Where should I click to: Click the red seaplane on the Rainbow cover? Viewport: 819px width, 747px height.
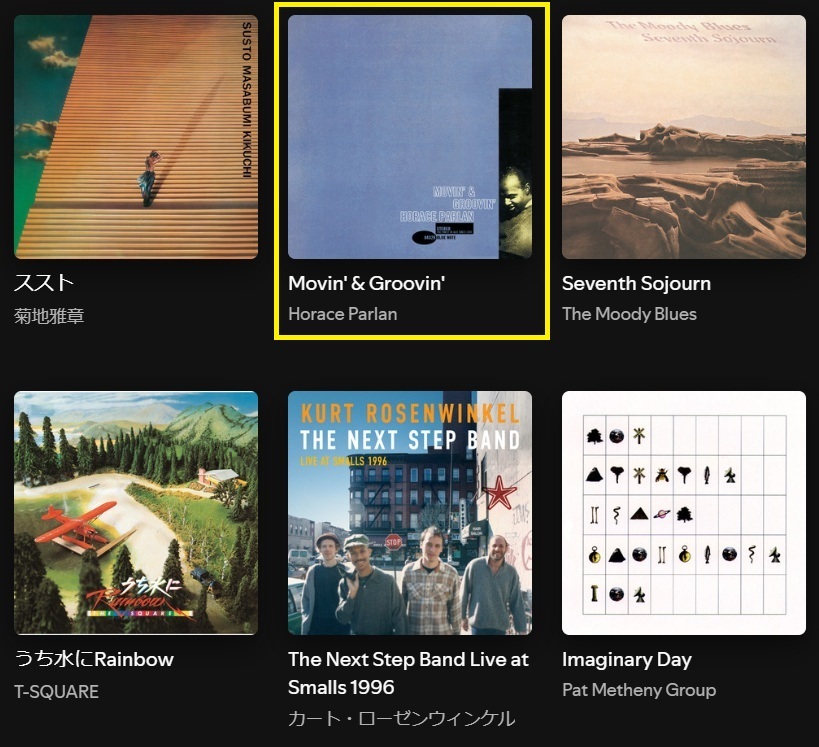[79, 526]
